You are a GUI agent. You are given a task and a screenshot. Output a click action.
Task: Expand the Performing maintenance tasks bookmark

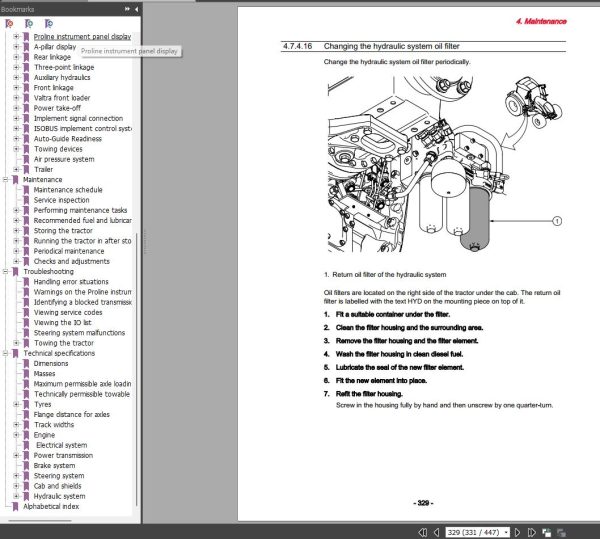point(16,210)
